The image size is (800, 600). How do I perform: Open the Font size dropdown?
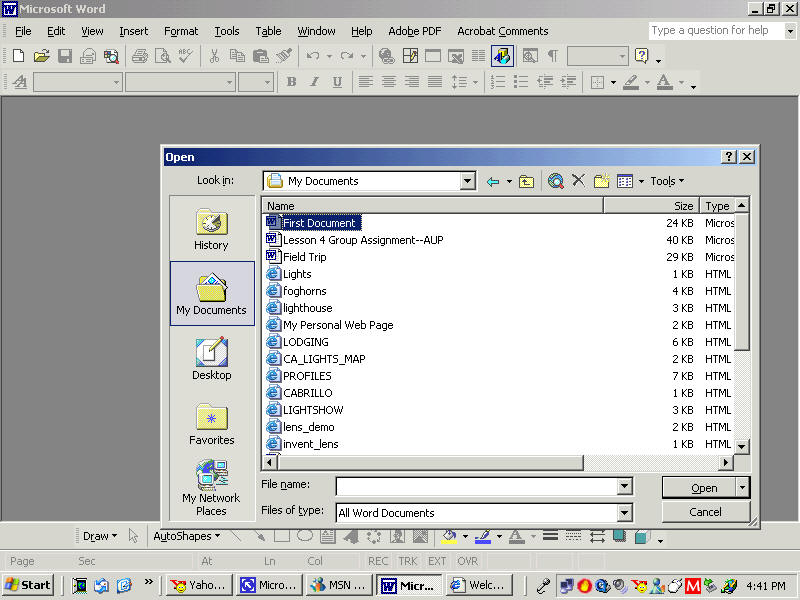[x=267, y=82]
